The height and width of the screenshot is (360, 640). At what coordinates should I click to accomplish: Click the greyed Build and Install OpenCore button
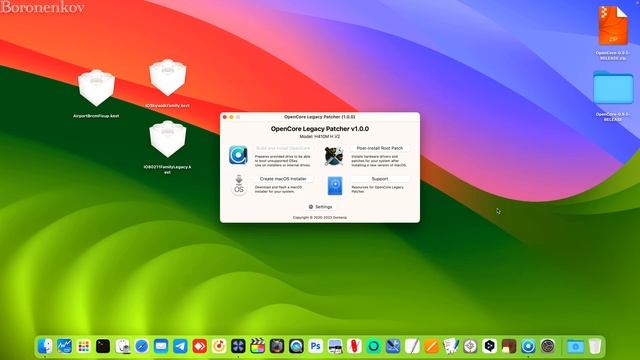[283, 148]
